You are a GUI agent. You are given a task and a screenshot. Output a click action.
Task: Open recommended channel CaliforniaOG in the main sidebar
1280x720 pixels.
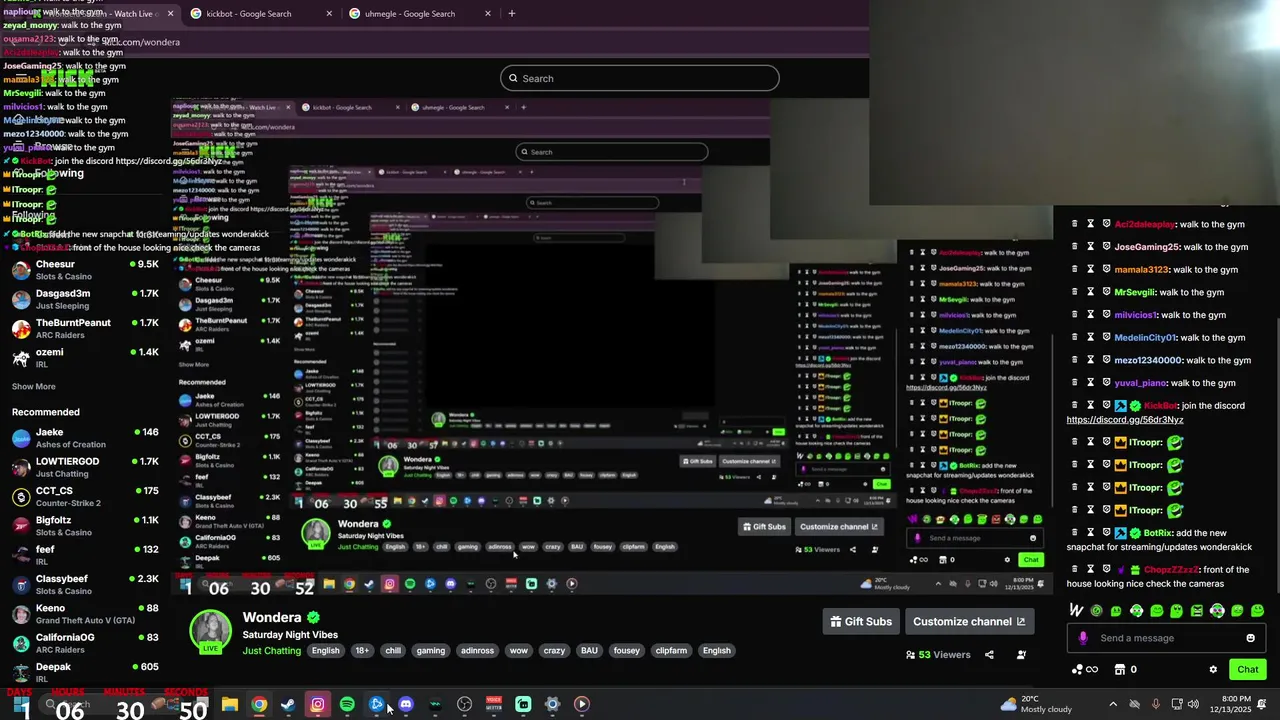pyautogui.click(x=86, y=643)
